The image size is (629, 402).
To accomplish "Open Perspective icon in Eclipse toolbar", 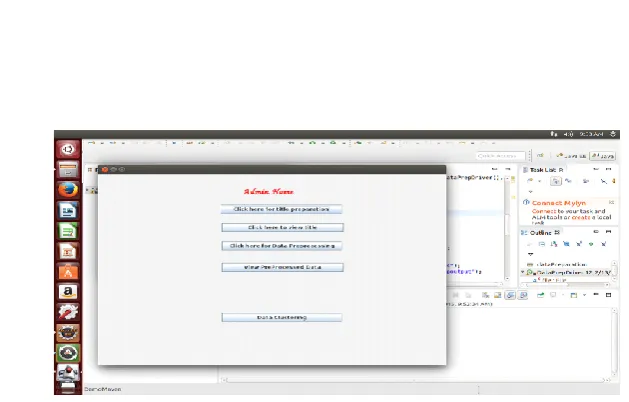I will coord(540,156).
